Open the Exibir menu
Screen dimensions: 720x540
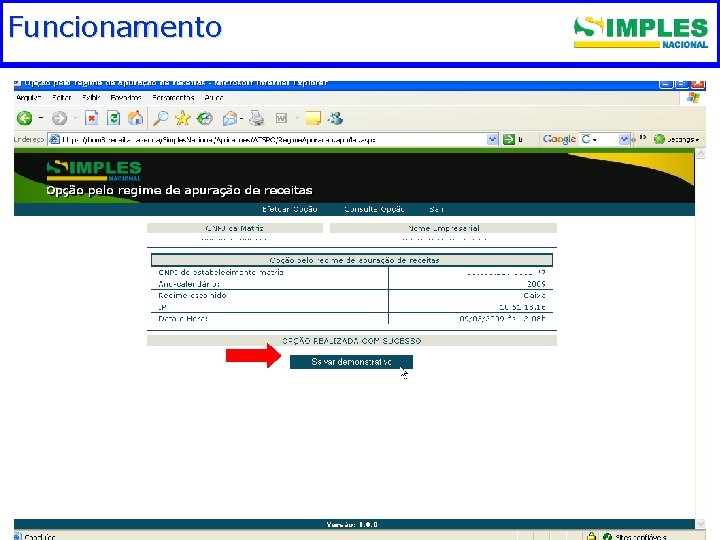point(91,97)
